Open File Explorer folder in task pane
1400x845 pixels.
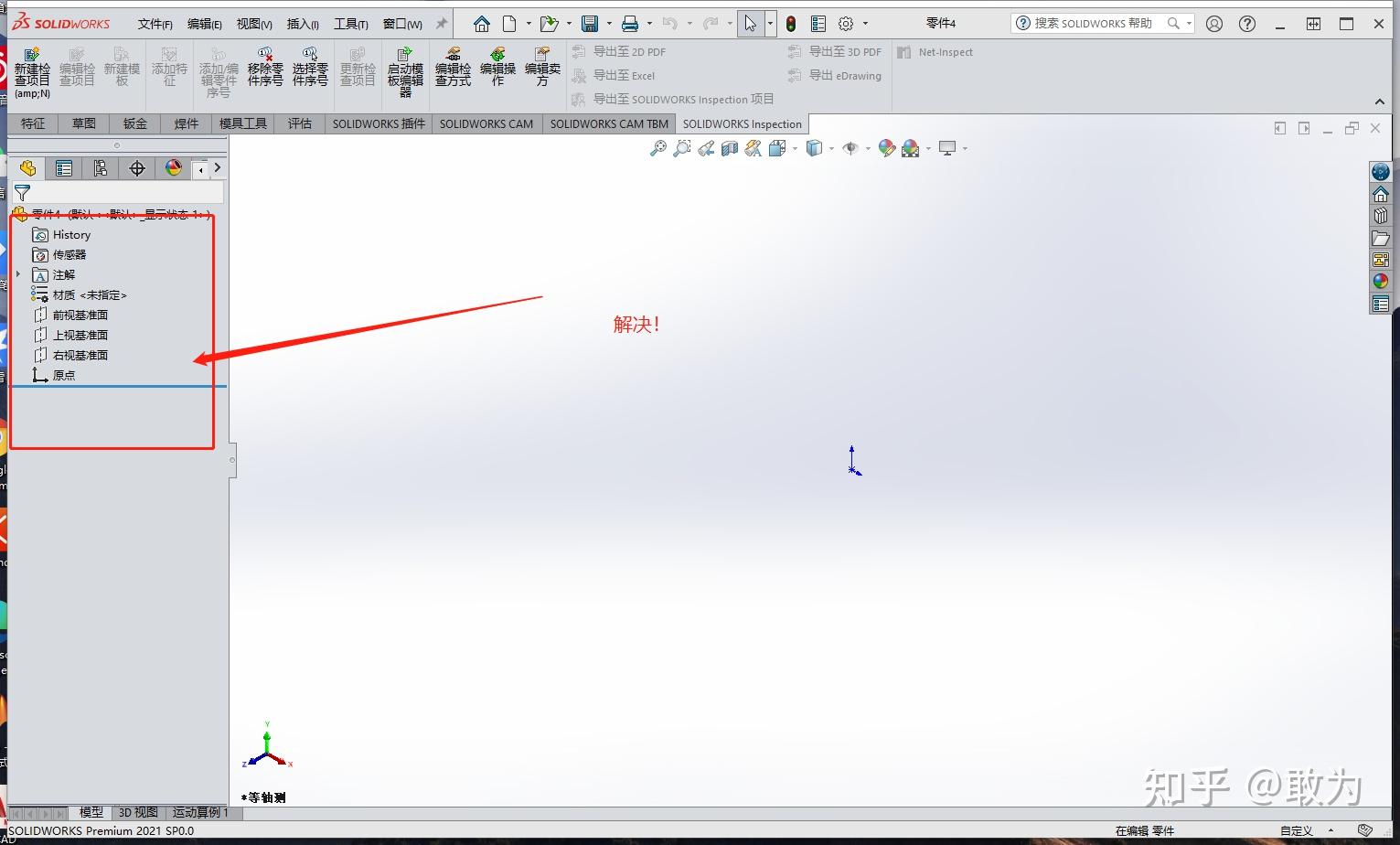[x=1381, y=238]
